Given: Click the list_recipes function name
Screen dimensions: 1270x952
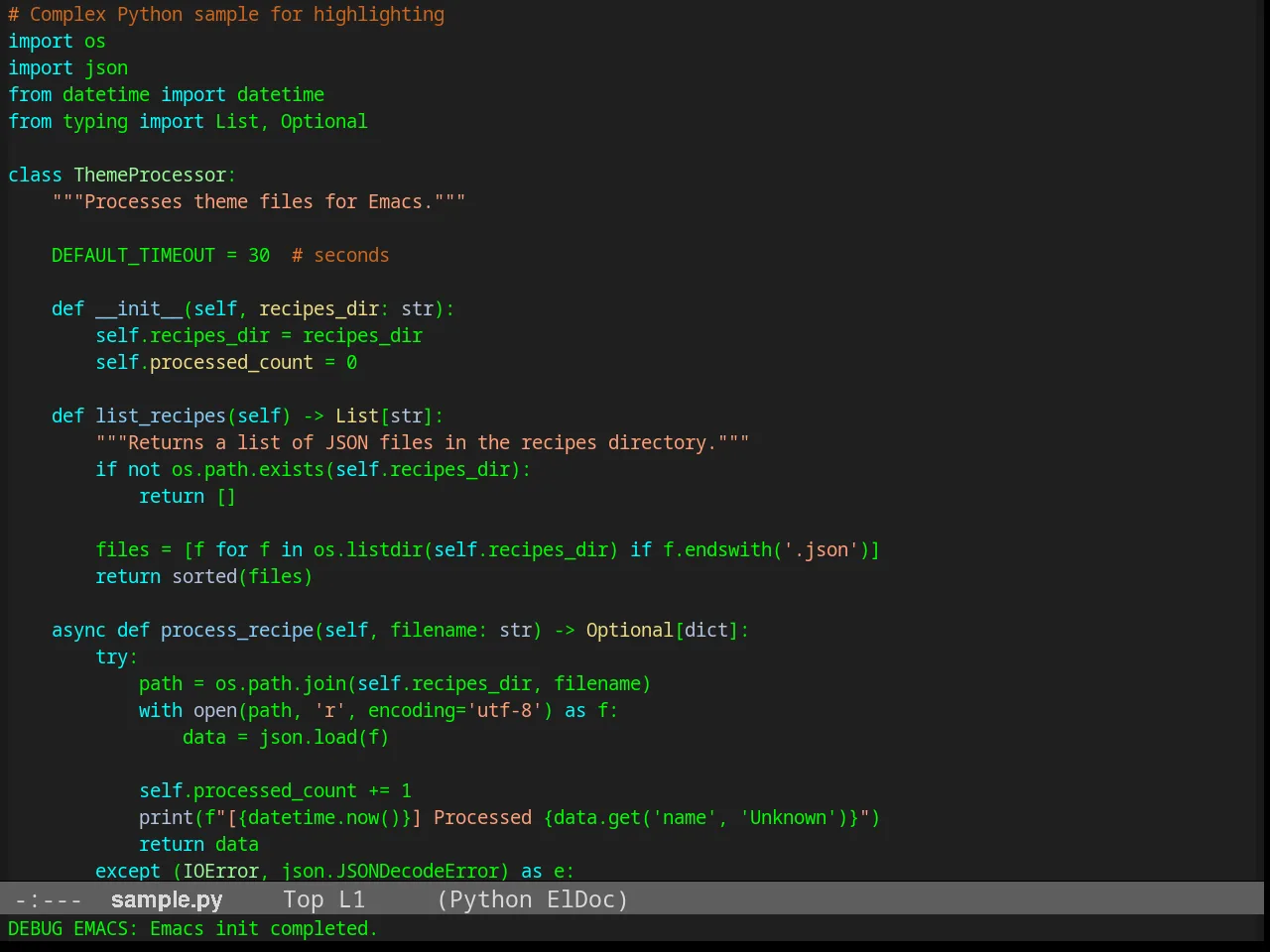Looking at the screenshot, I should tap(161, 416).
